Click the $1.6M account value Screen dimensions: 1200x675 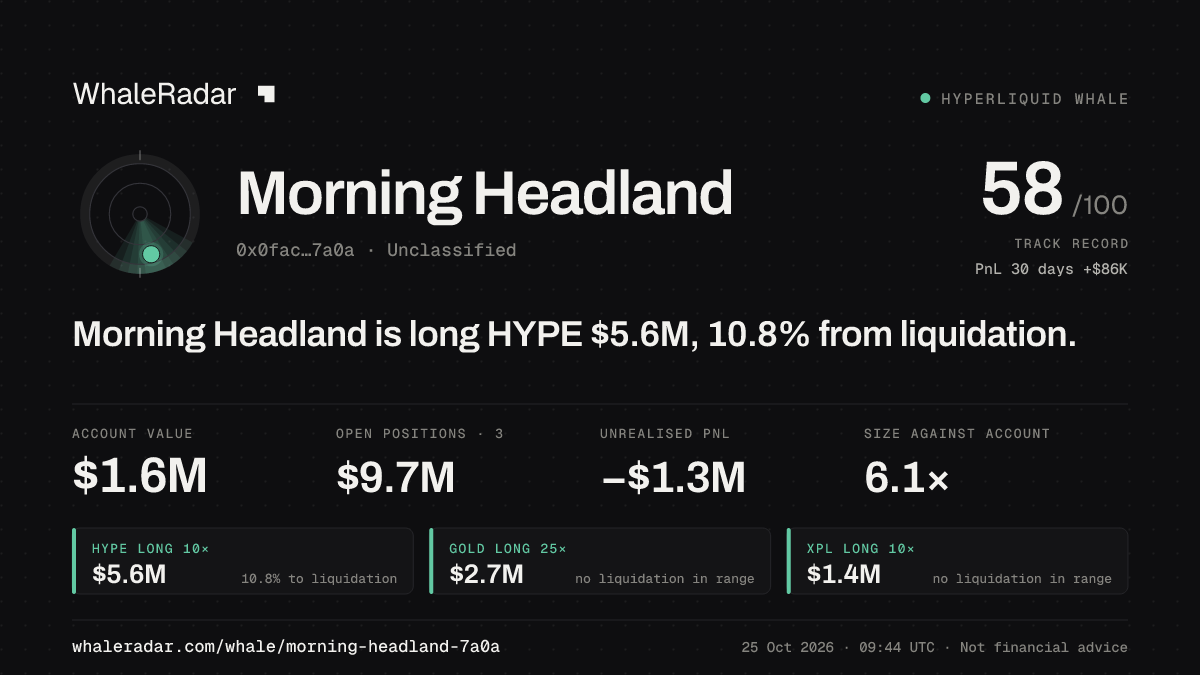[140, 476]
